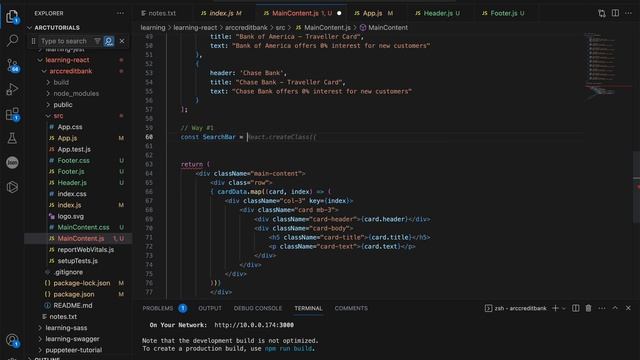640x360 pixels.
Task: Select the zsh - arccreditbank terminal
Action: click(516, 308)
